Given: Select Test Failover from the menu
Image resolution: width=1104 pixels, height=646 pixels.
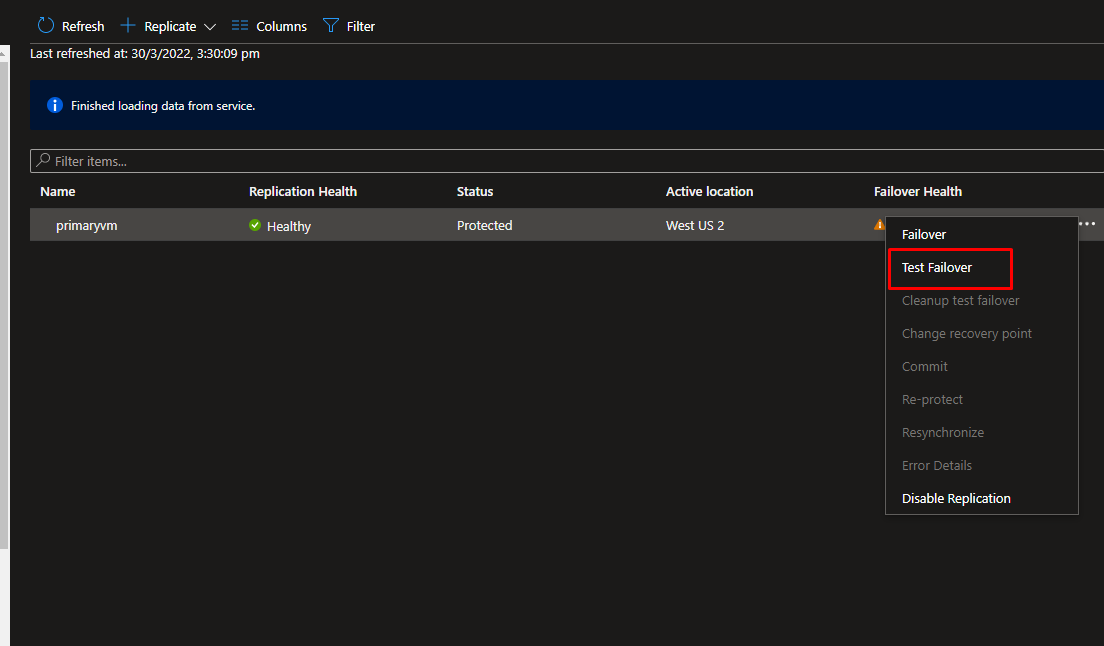Looking at the screenshot, I should (936, 267).
